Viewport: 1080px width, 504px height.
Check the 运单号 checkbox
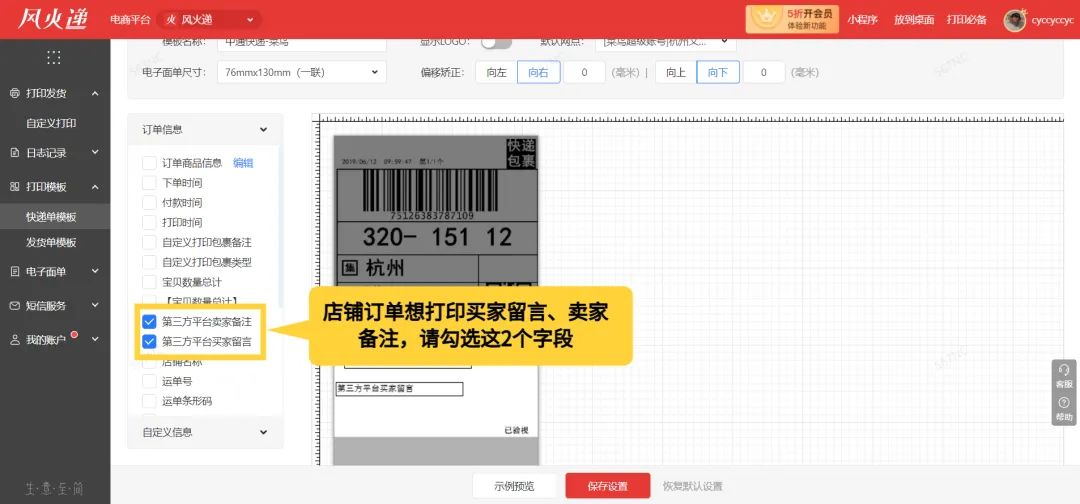pyautogui.click(x=149, y=381)
